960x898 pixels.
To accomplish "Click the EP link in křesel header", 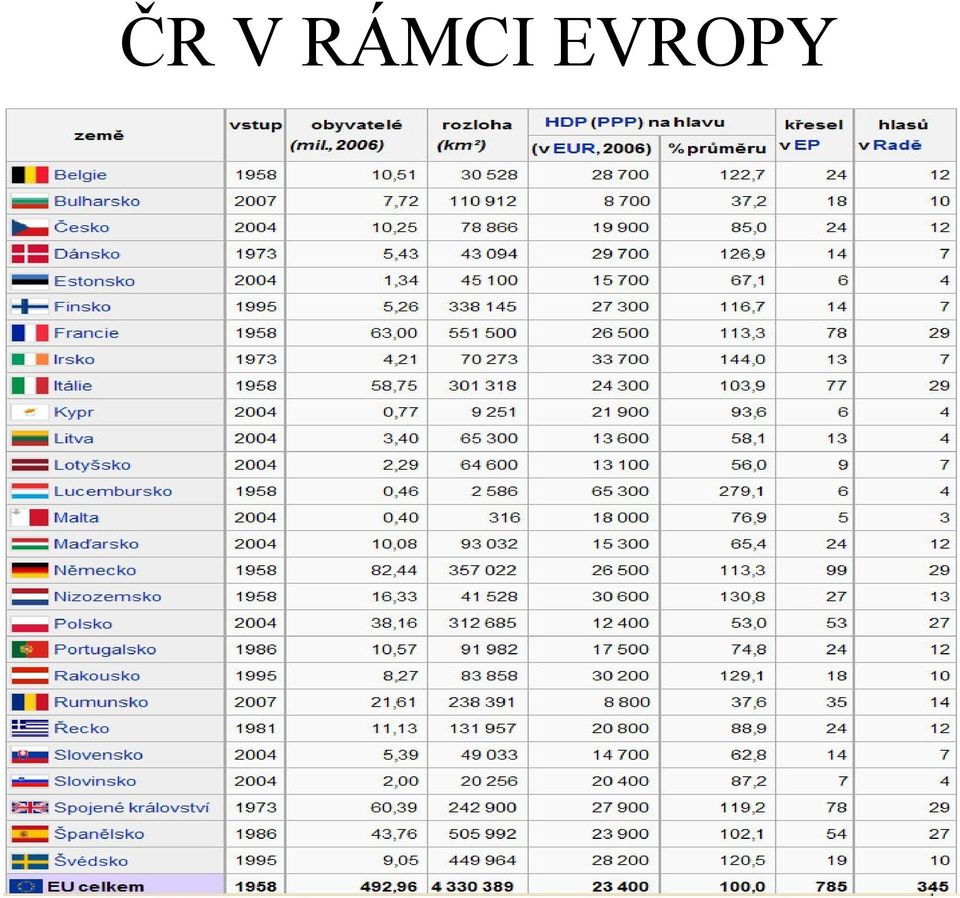I will [x=807, y=146].
